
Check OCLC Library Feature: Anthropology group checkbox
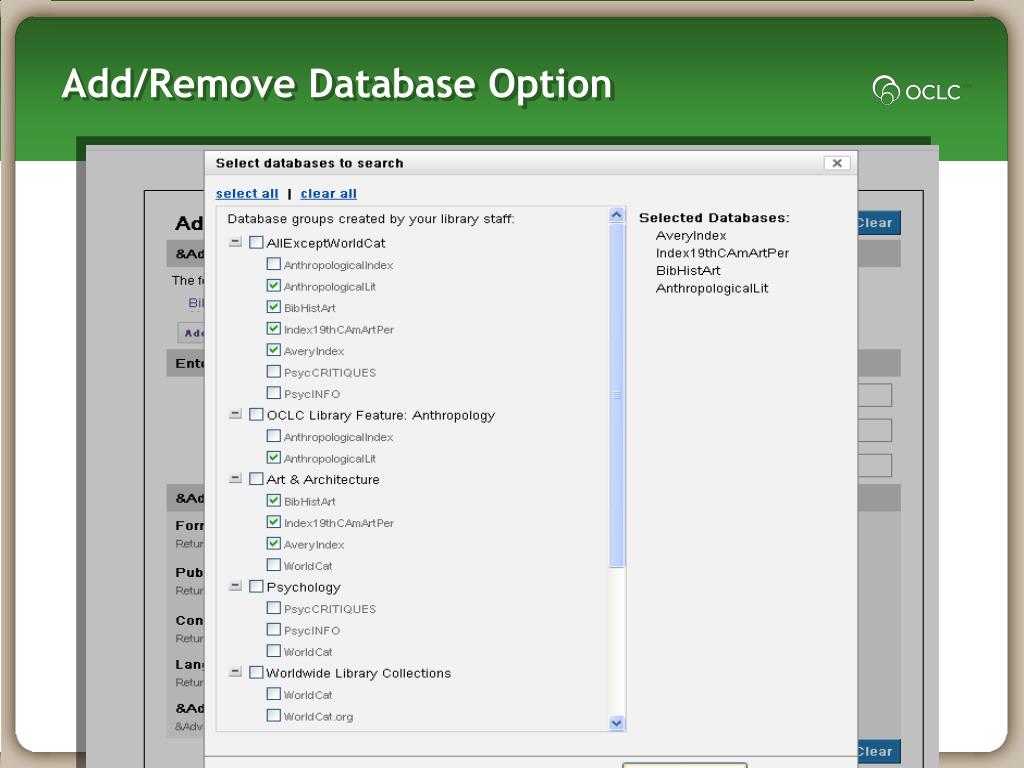[x=256, y=415]
